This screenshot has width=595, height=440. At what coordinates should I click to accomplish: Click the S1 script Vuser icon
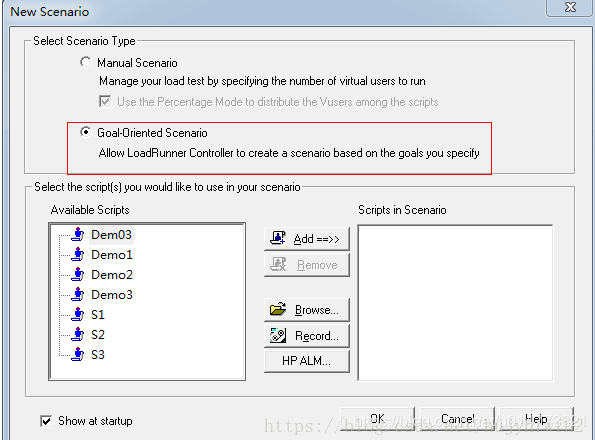[x=78, y=314]
